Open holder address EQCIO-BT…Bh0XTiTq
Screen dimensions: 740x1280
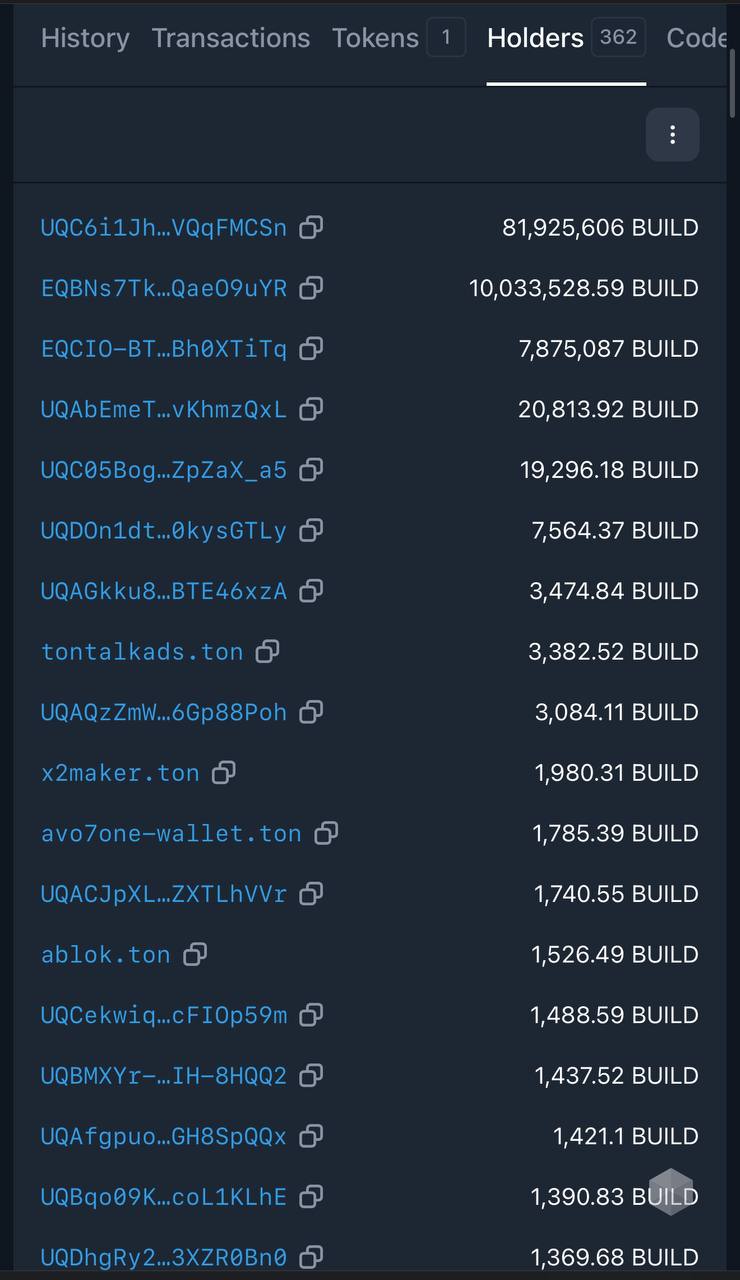[x=164, y=349]
